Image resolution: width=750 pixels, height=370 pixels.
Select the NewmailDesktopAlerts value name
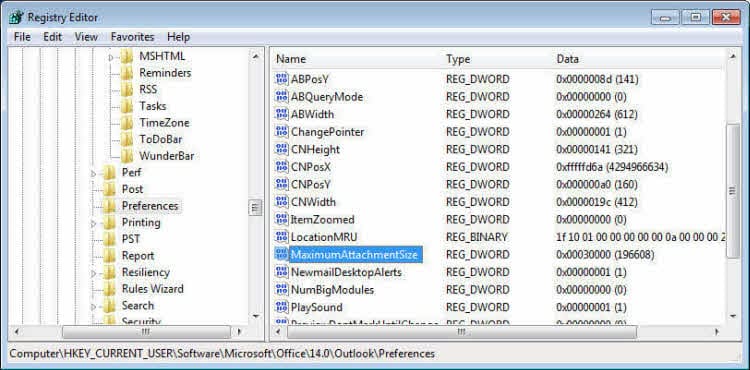[x=346, y=272]
